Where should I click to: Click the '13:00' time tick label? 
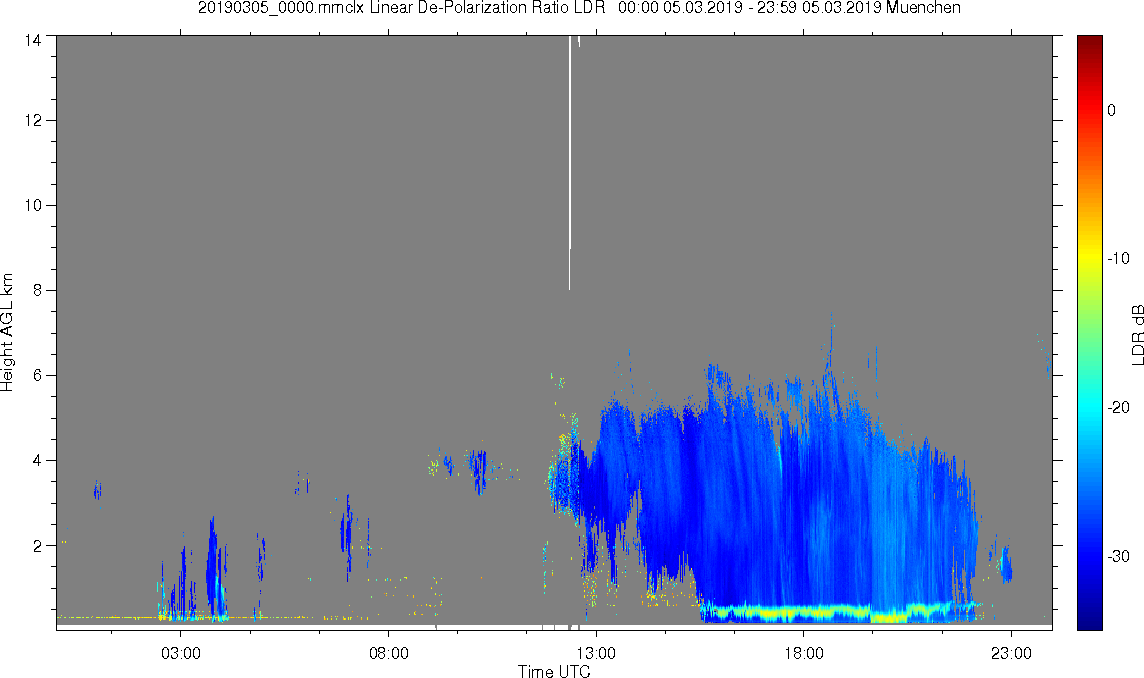596,652
